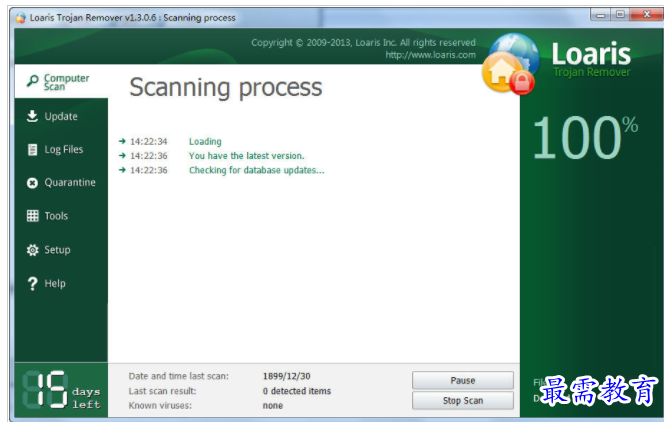Click the Quarantine circle-x icon
Screen dimensions: 664x422
pyautogui.click(x=32, y=183)
